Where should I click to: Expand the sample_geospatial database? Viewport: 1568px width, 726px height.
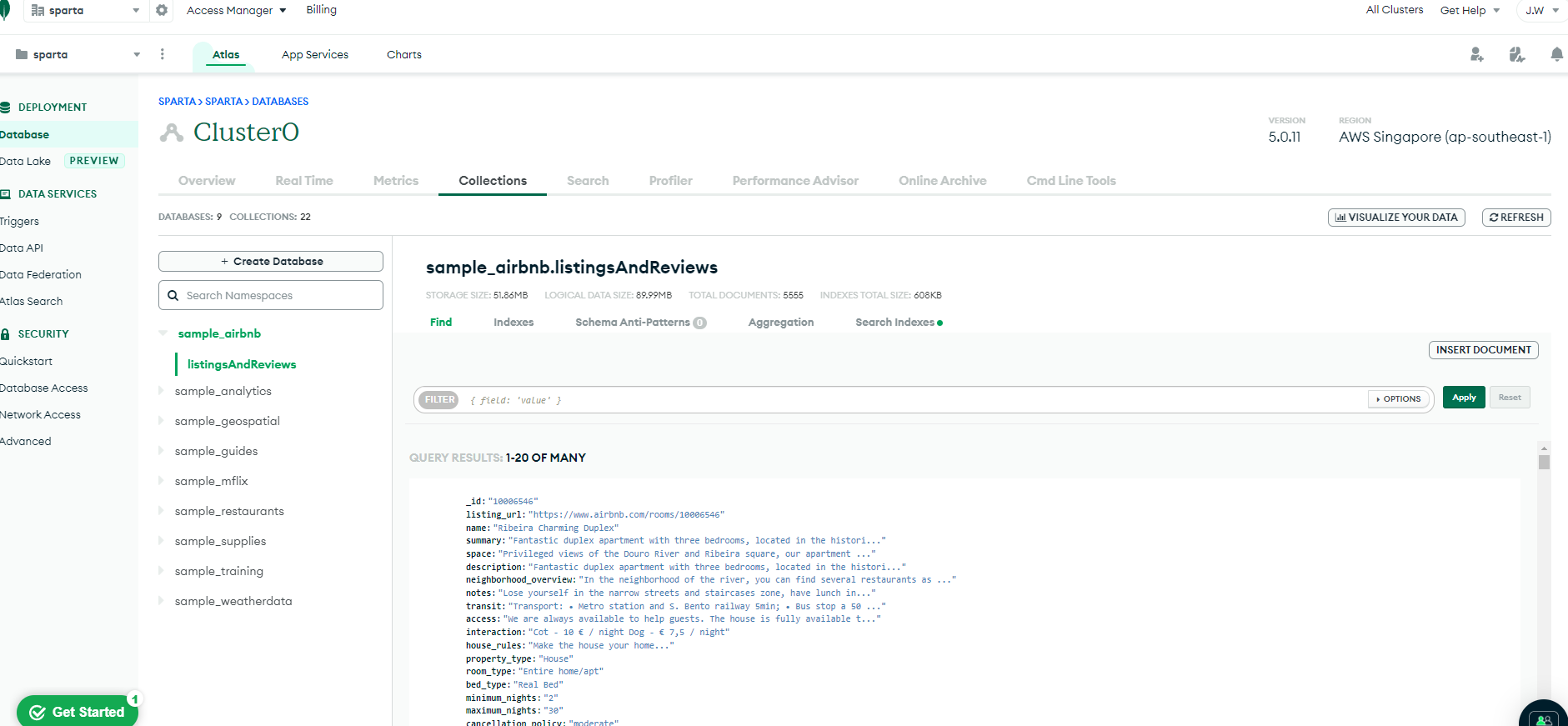point(162,421)
